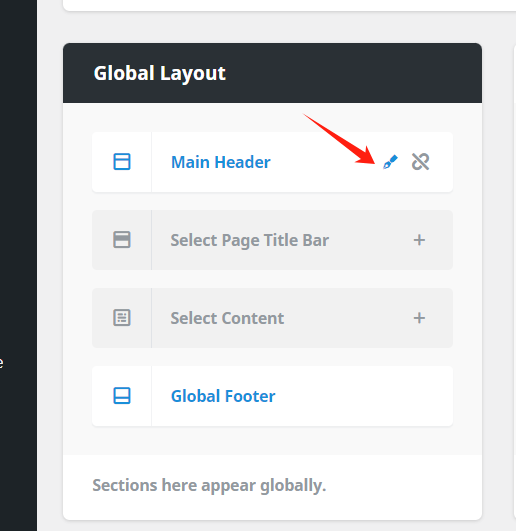Image resolution: width=516 pixels, height=531 pixels.
Task: Choose Select Page Title Bar option
Action: tap(250, 240)
